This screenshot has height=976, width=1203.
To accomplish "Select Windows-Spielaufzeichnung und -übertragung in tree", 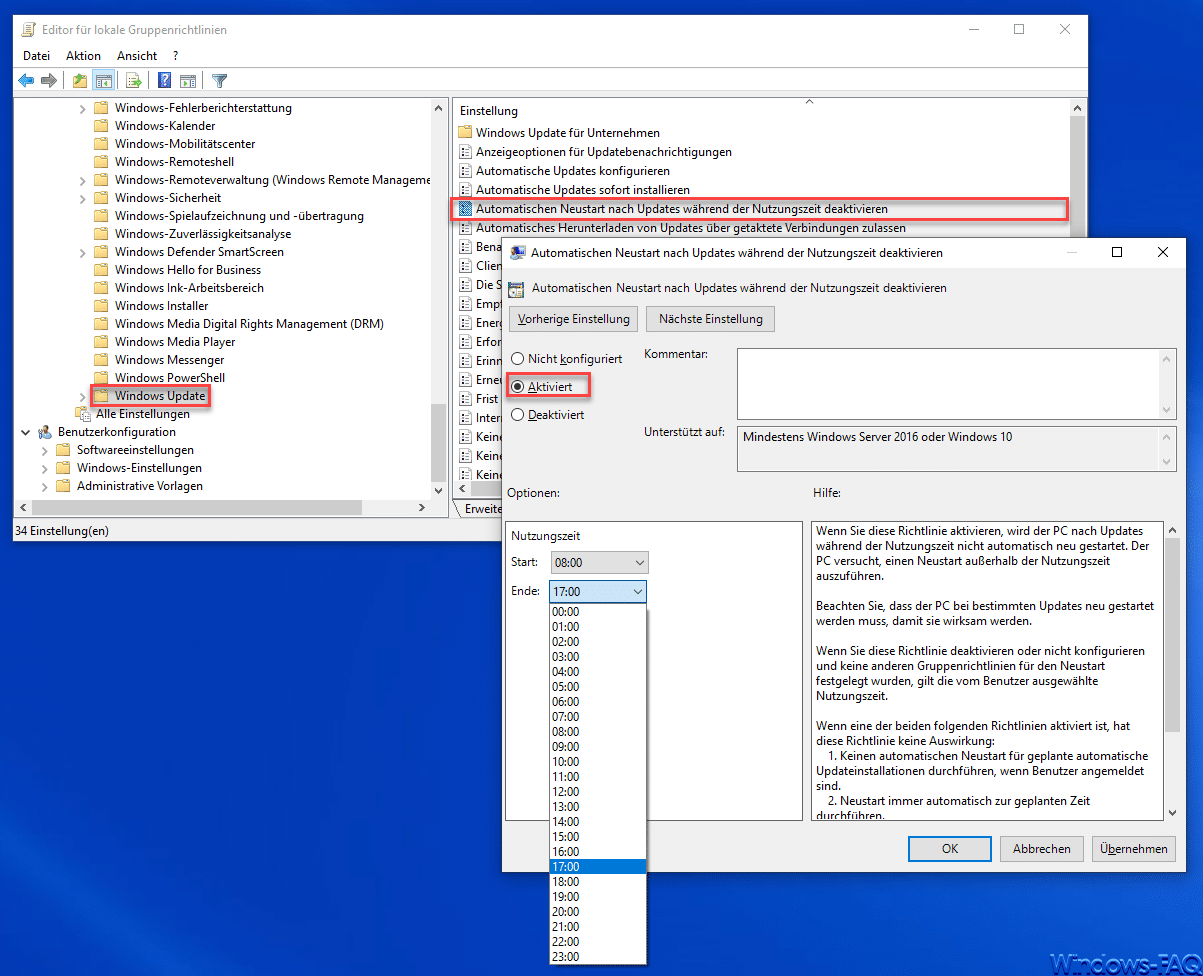I will 239,216.
